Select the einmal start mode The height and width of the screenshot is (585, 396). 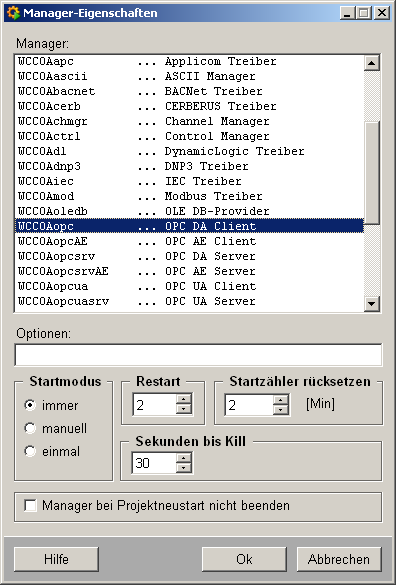[x=30, y=451]
